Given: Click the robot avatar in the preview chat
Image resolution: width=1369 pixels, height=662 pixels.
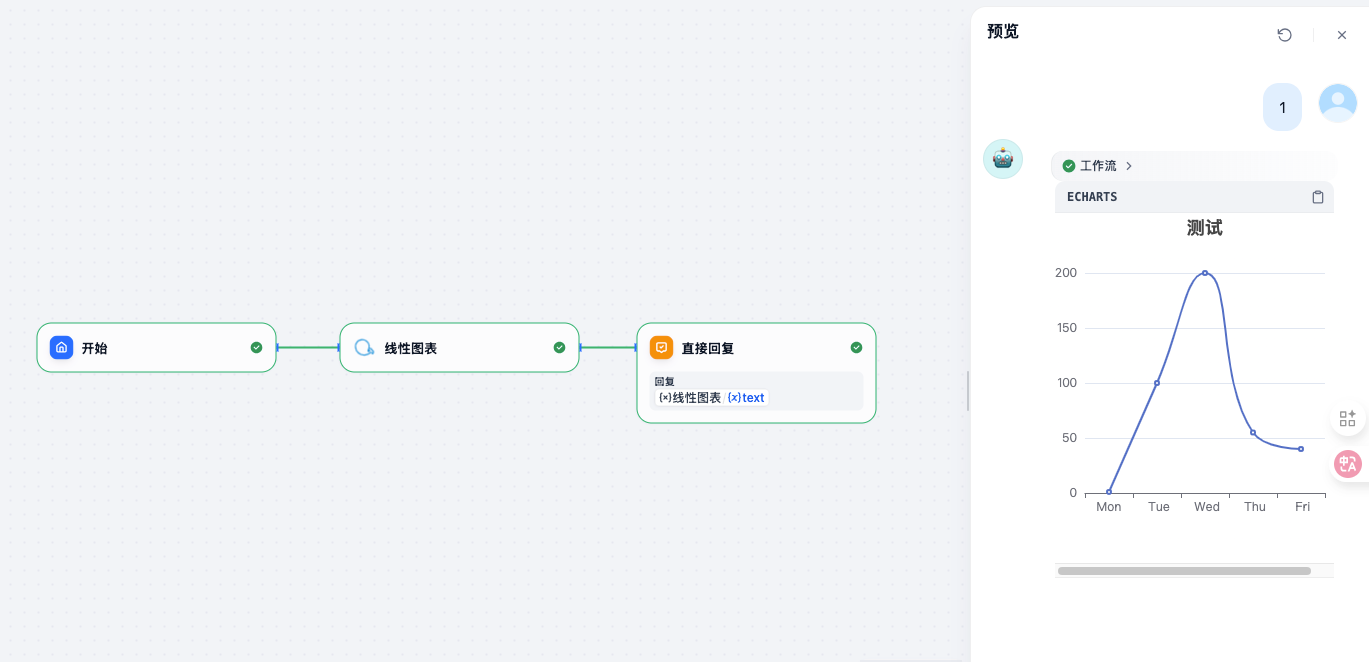Looking at the screenshot, I should 1003,159.
